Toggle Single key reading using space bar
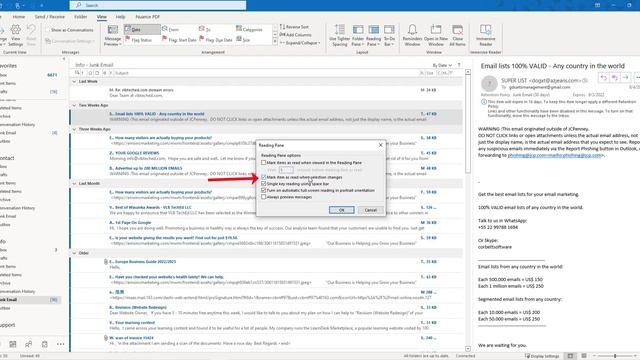The image size is (640, 360). click(264, 184)
